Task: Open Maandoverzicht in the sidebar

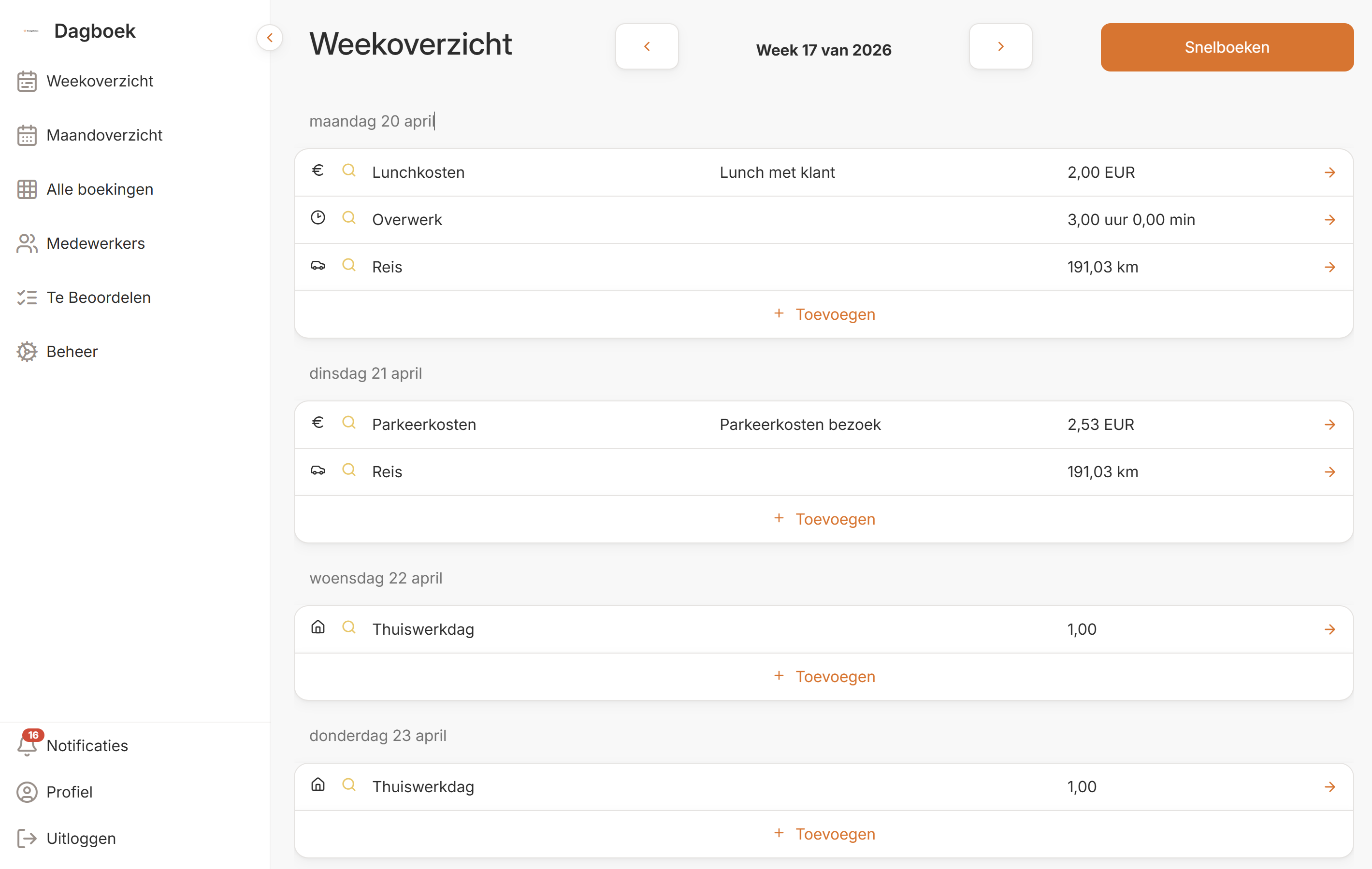Action: pos(104,136)
